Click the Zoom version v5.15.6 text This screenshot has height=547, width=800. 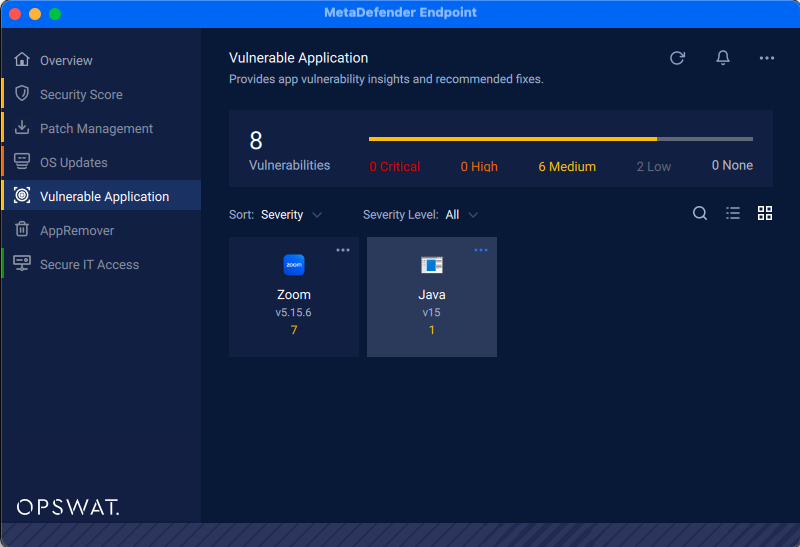click(x=293, y=312)
